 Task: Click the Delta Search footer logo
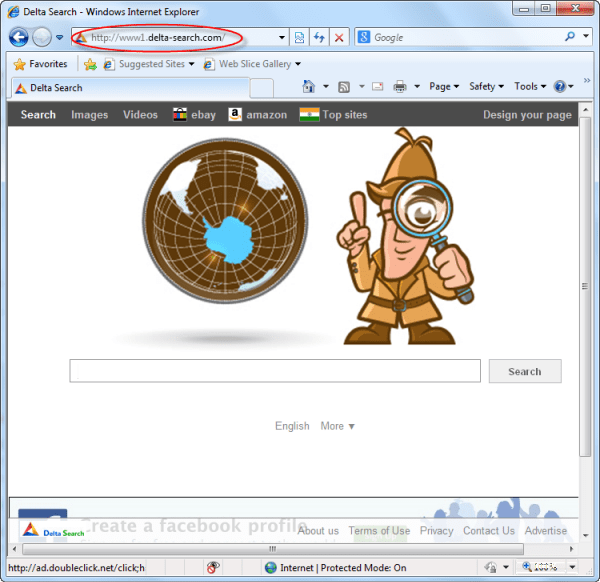click(53, 530)
